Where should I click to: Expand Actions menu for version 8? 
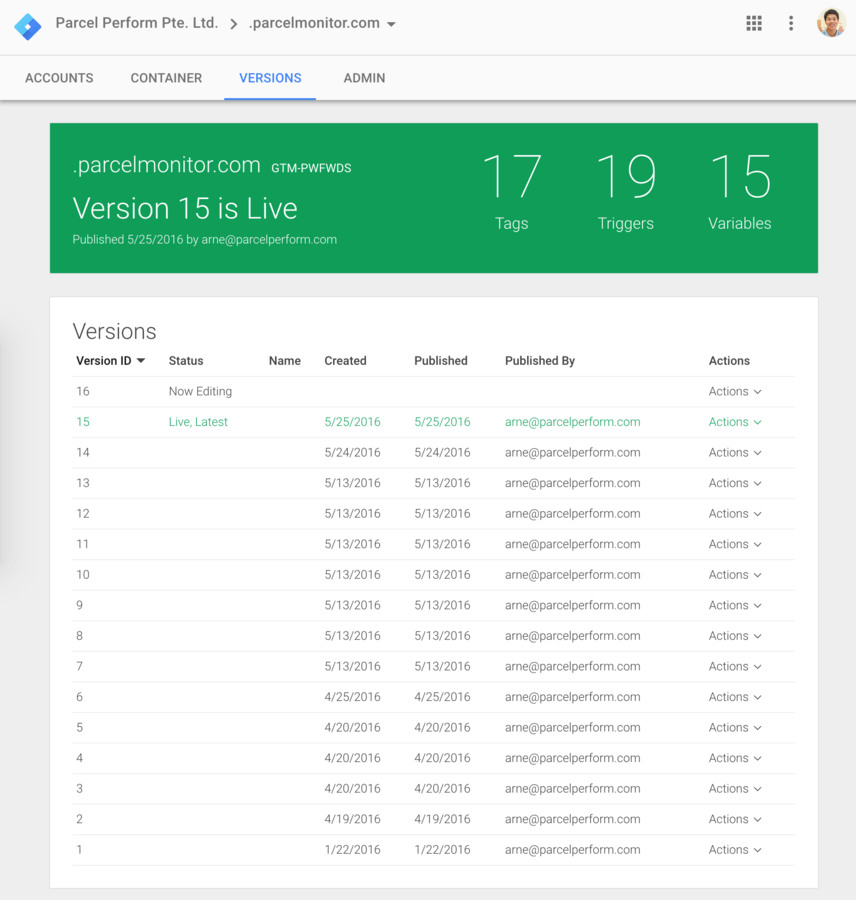coord(735,636)
